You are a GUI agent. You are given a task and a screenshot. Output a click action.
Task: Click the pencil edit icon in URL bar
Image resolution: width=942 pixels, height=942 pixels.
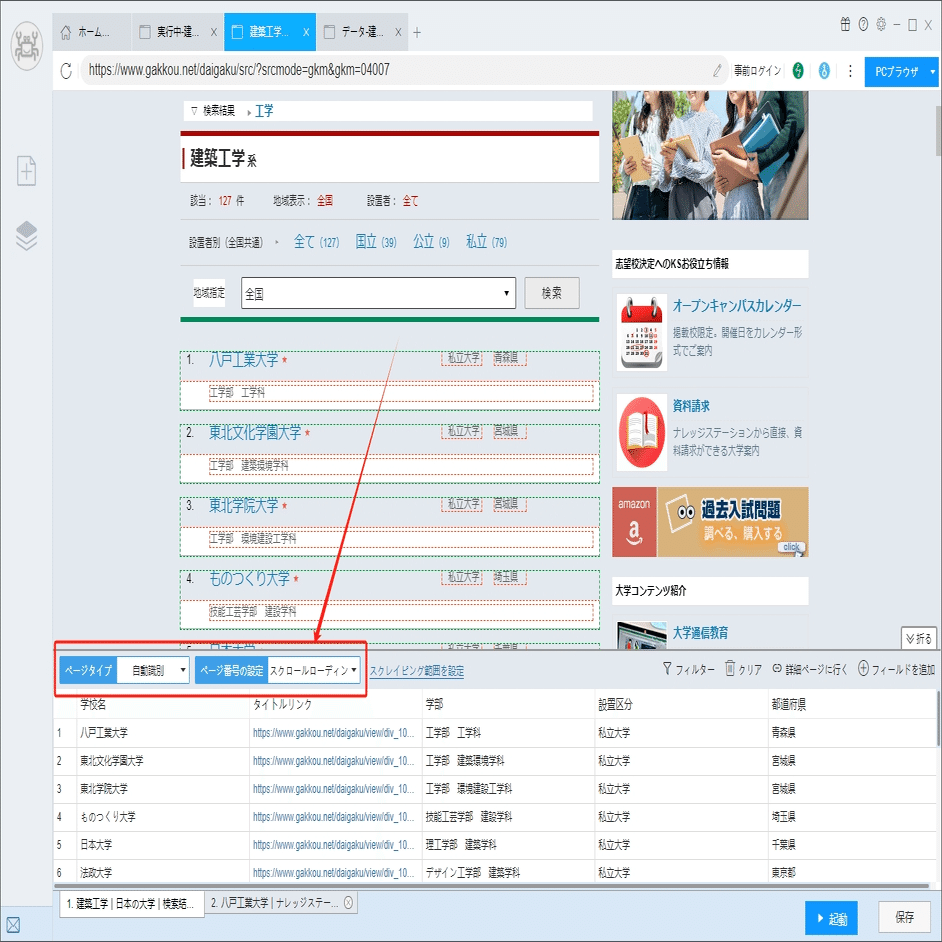(717, 71)
